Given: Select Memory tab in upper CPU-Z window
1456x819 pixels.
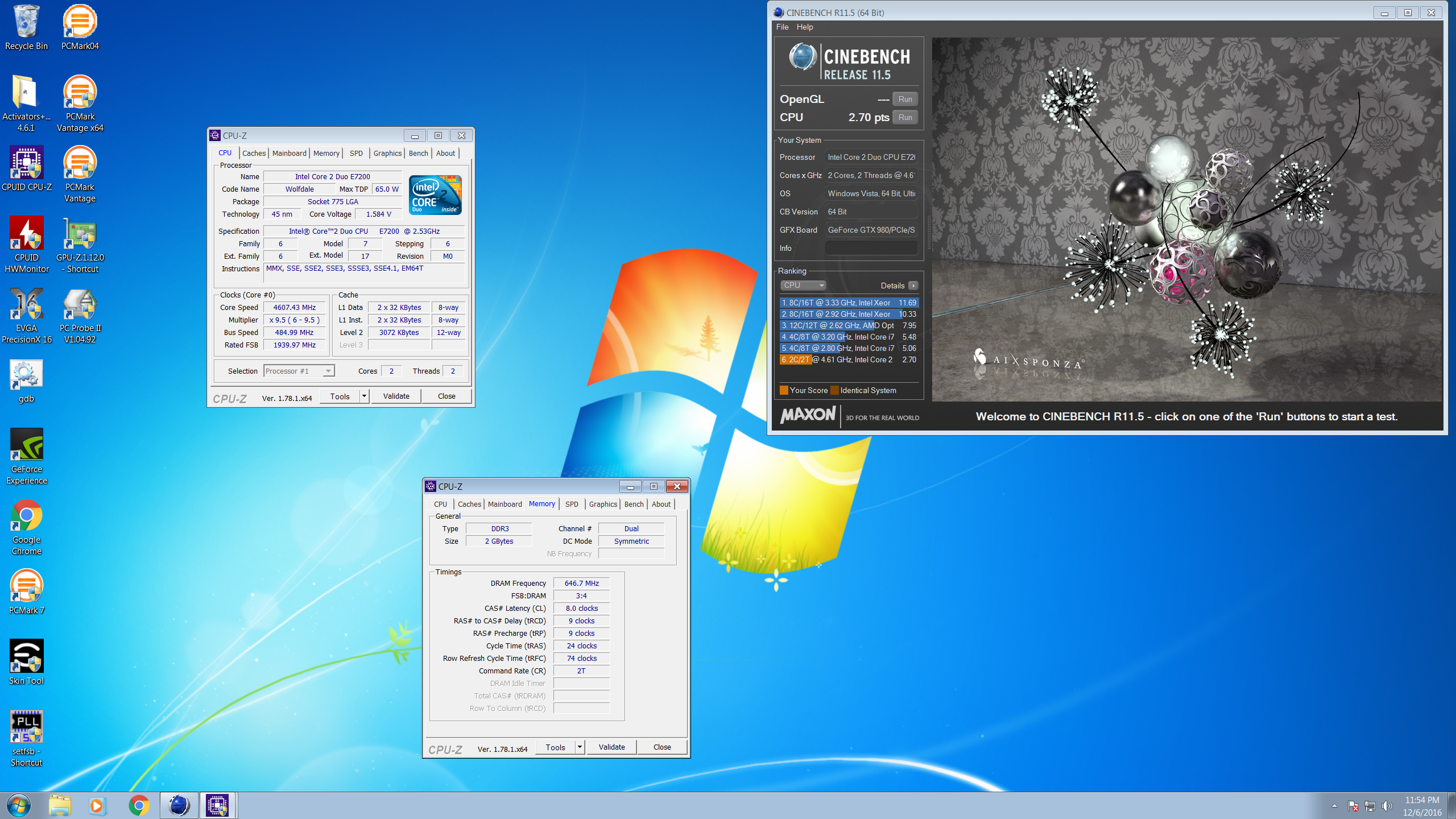Looking at the screenshot, I should 326,153.
